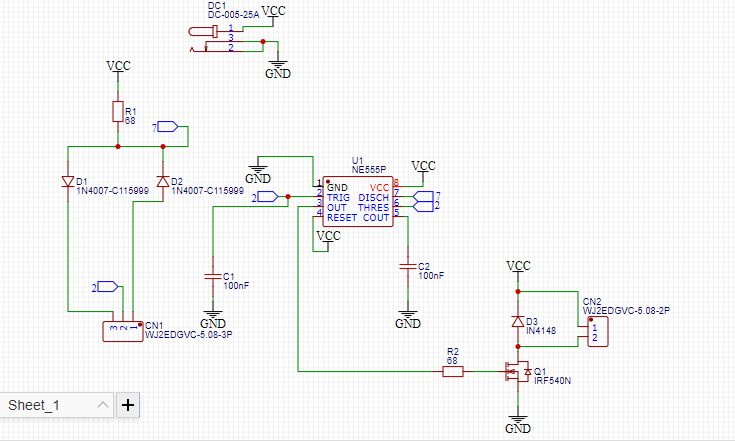Select GND symbol below DC jack
The width and height of the screenshot is (735, 441).
(278, 69)
